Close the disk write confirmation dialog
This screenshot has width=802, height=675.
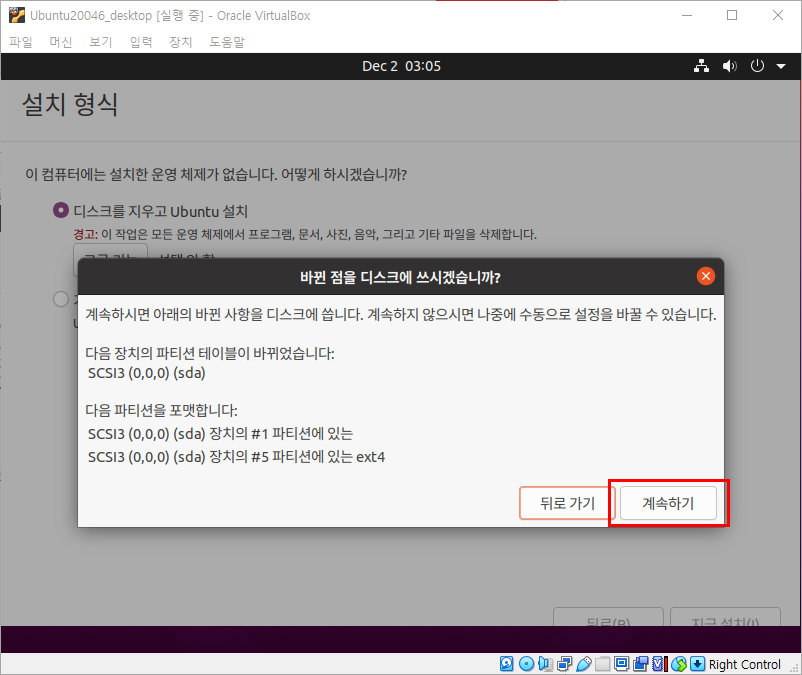(x=706, y=277)
